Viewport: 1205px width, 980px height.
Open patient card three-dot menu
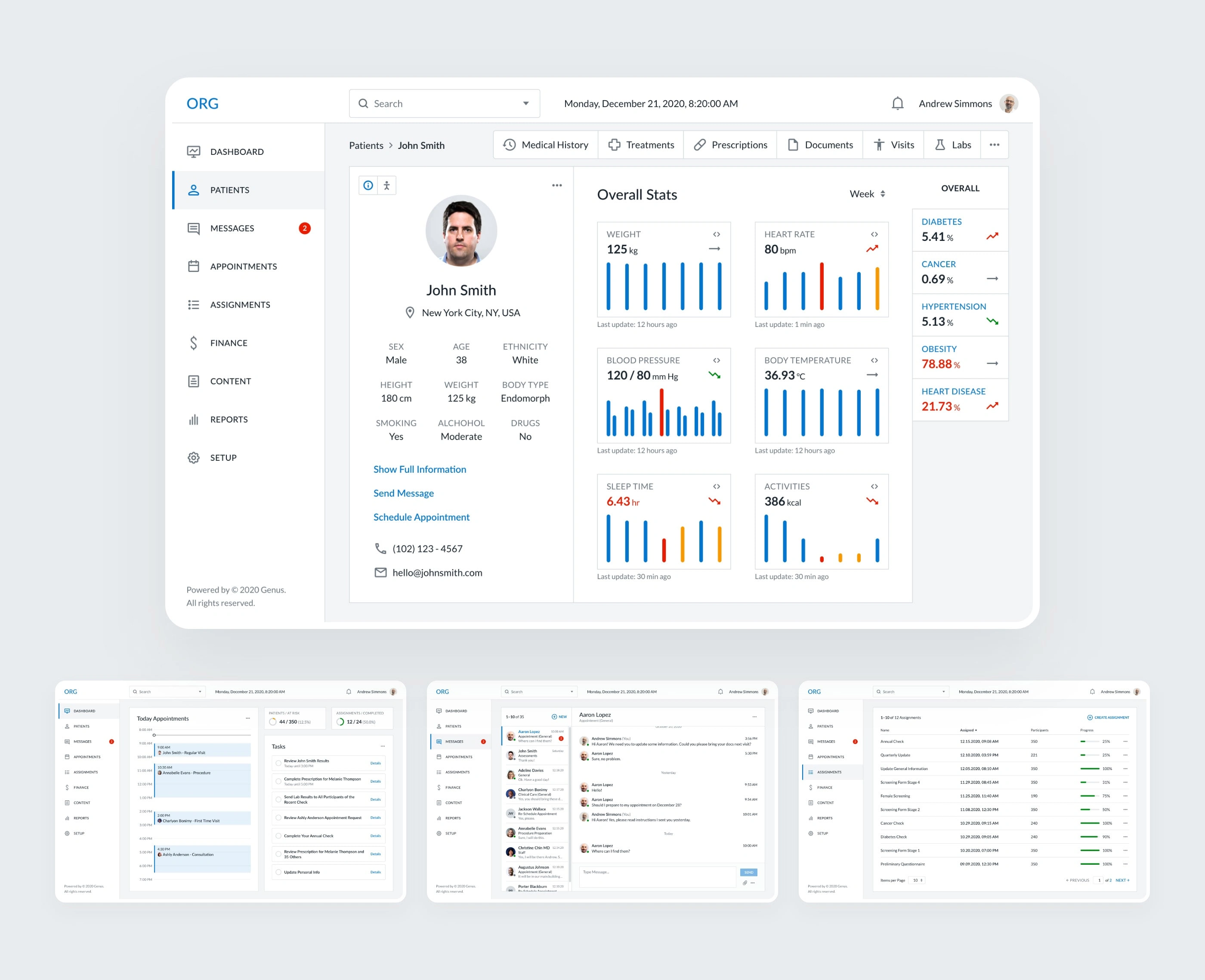coord(557,185)
